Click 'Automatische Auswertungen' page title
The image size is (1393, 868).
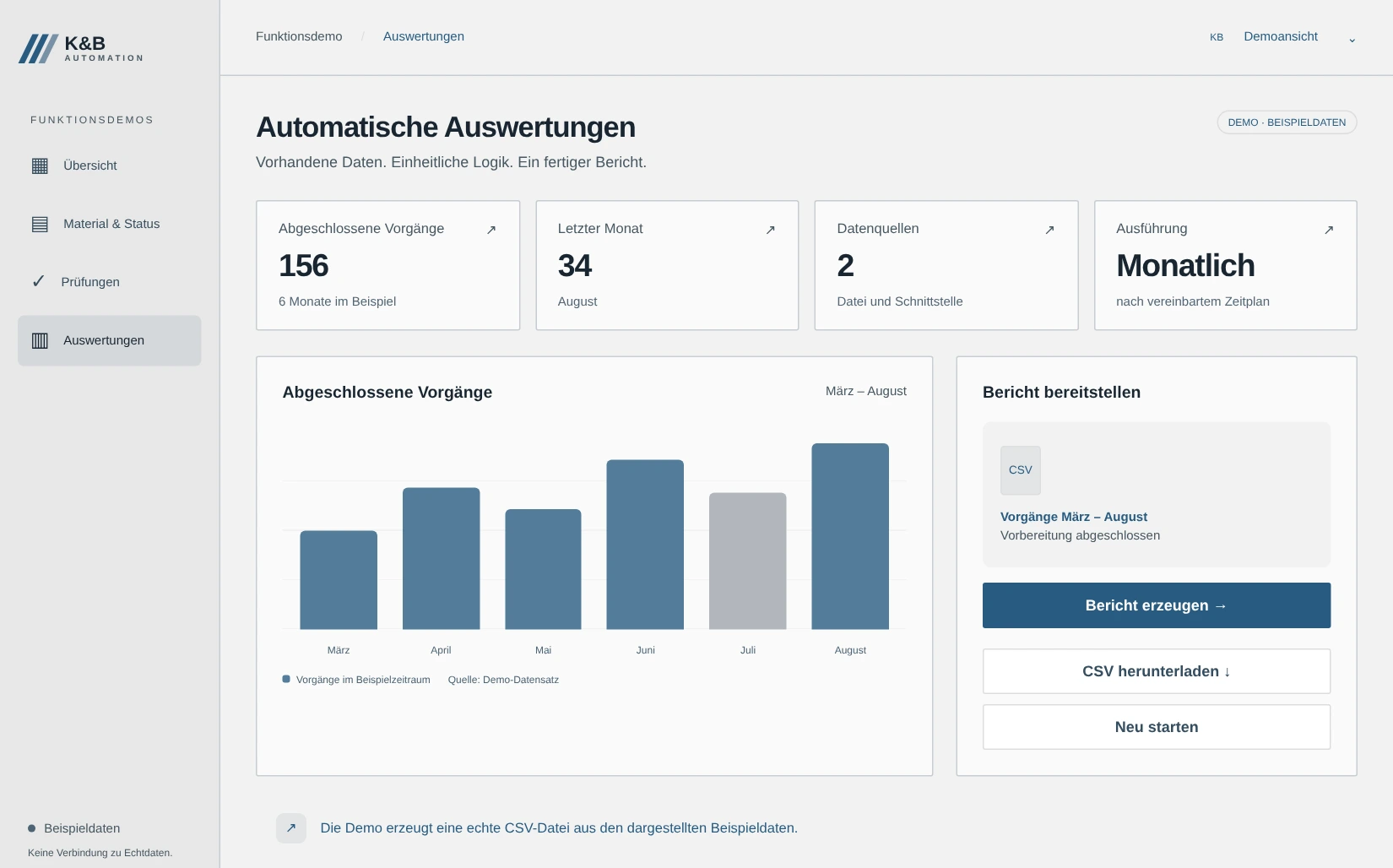pos(446,127)
